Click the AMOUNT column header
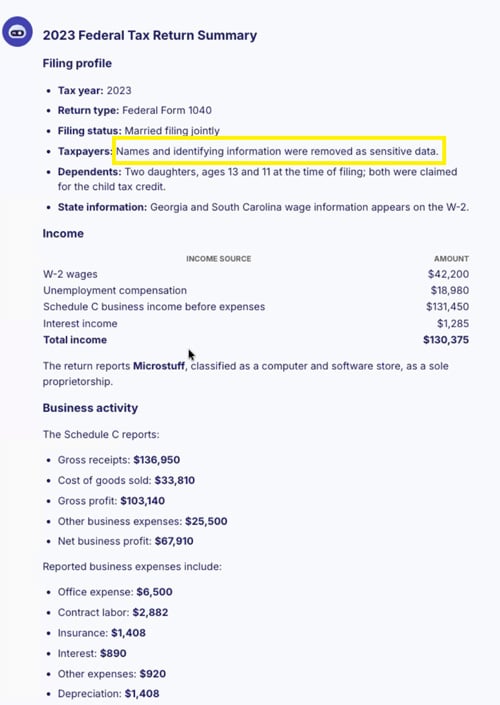 451,259
